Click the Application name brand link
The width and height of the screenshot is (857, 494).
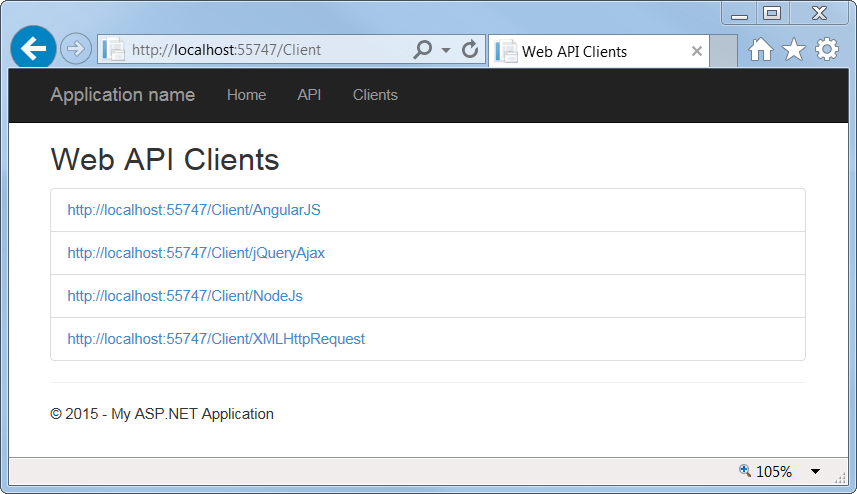[x=122, y=95]
